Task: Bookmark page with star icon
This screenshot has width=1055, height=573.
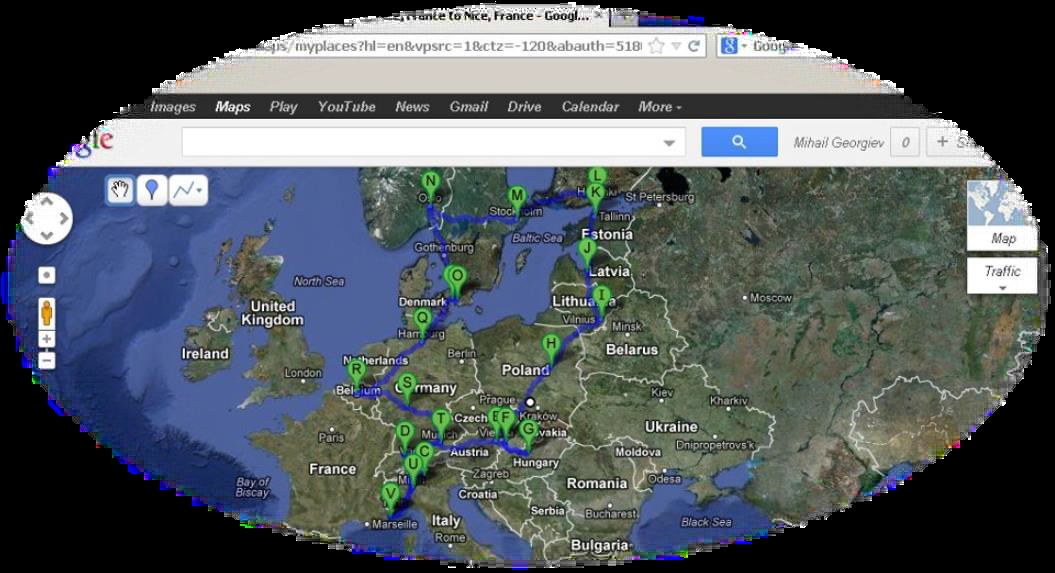Action: click(x=656, y=46)
